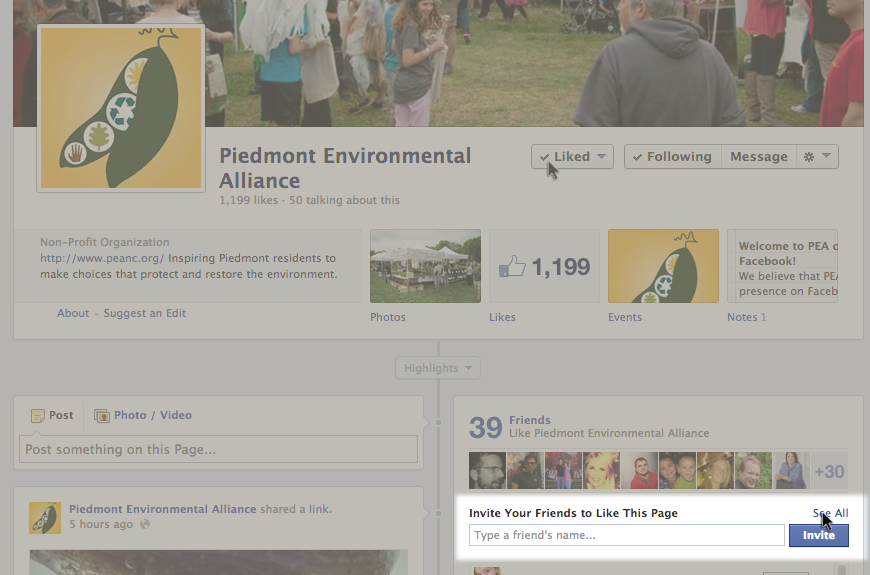Open the 5 hours ago timestamp
This screenshot has height=575, width=870.
[x=101, y=524]
